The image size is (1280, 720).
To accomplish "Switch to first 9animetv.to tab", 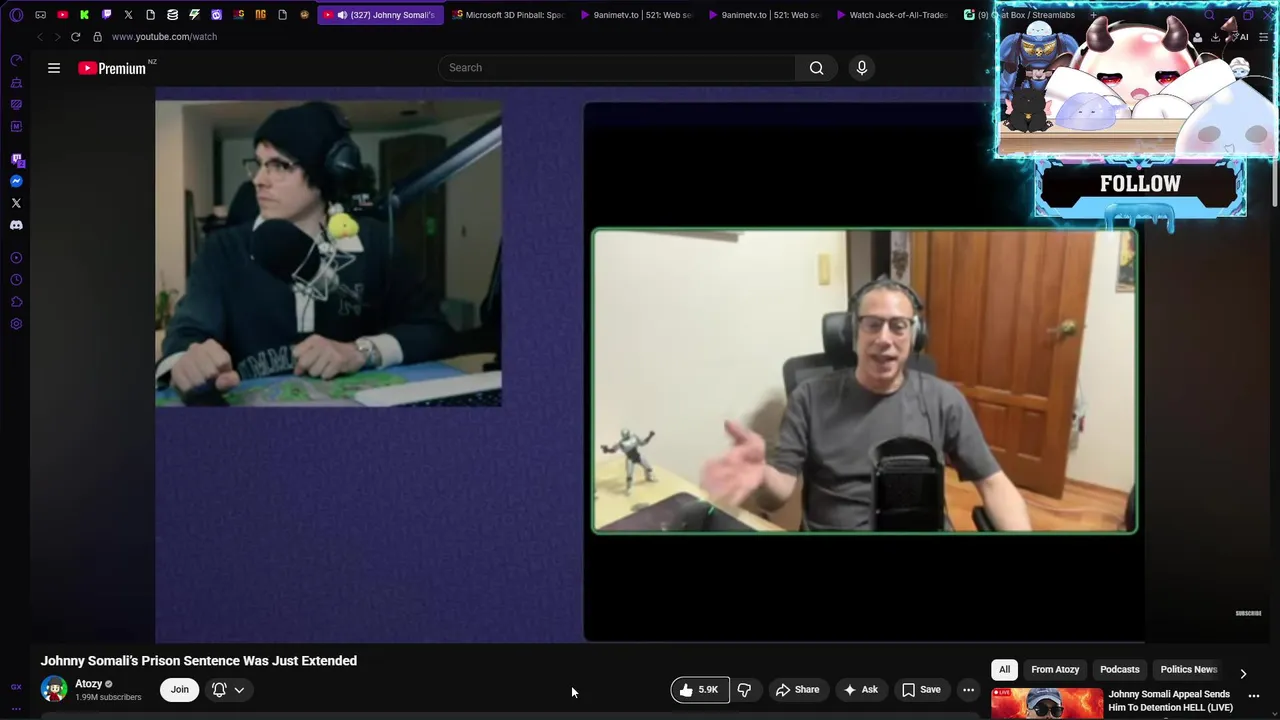I will click(637, 15).
